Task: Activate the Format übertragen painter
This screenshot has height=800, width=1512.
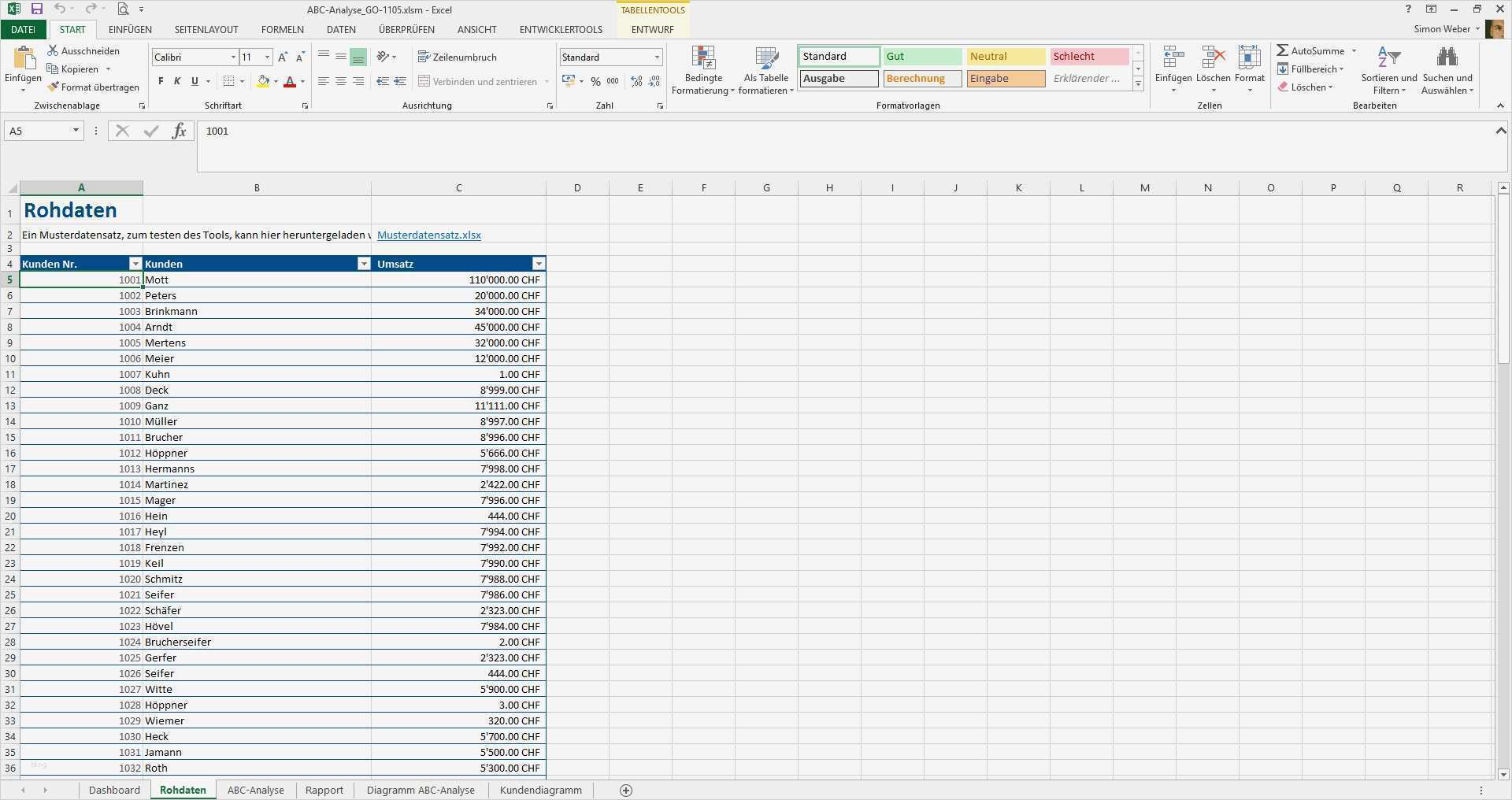Action: coord(94,87)
